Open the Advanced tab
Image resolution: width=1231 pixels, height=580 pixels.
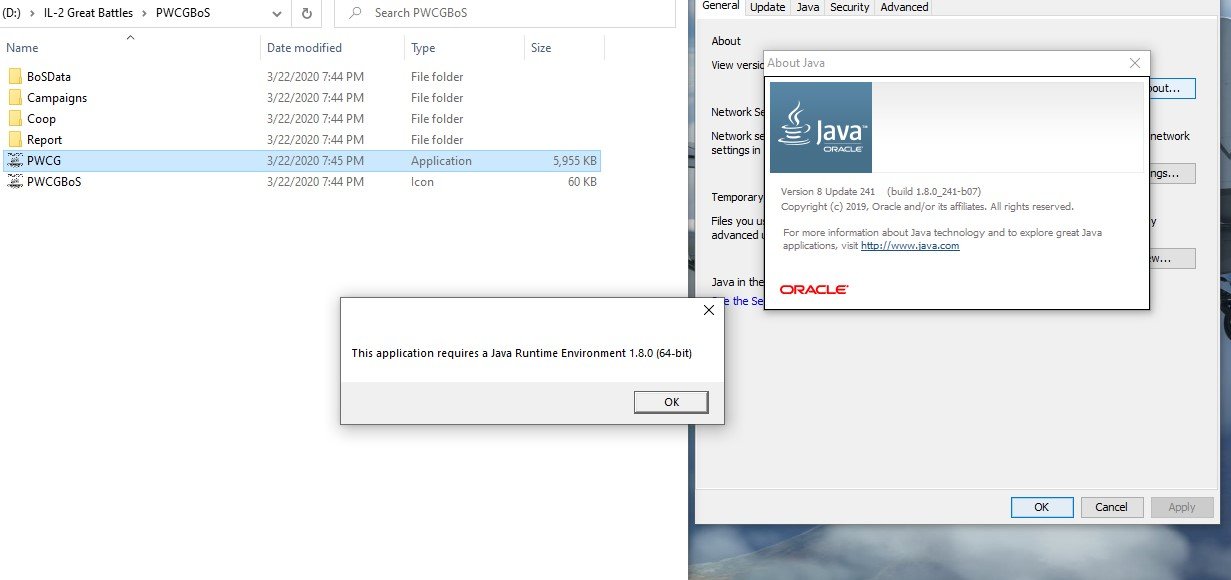click(904, 7)
